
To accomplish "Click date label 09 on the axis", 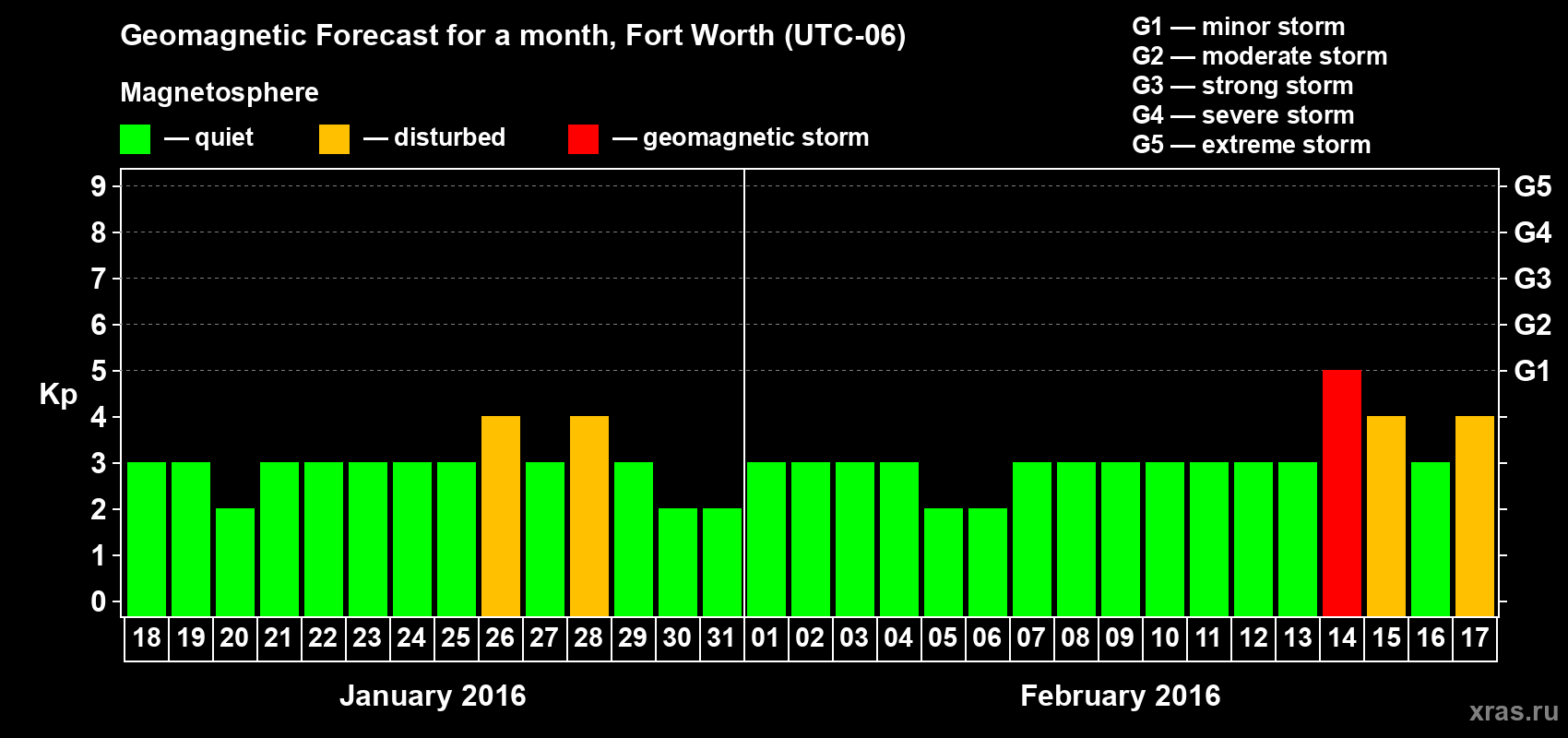I will click(x=1120, y=638).
